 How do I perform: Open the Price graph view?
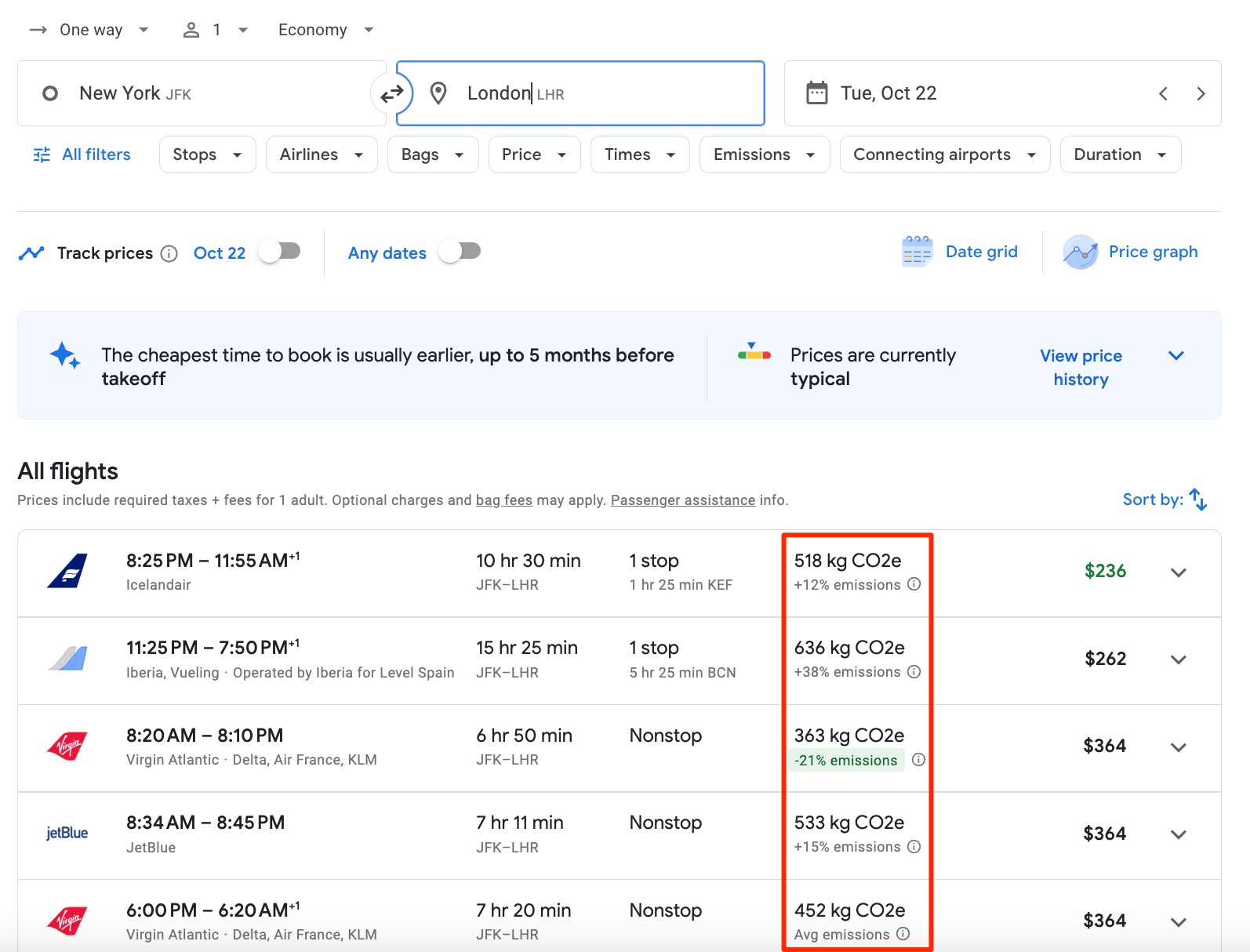(x=1131, y=252)
